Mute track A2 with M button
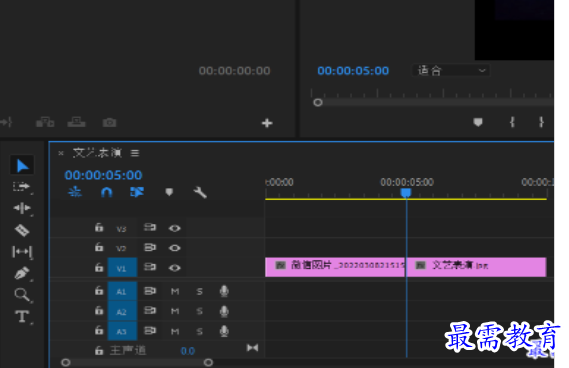 (x=175, y=311)
